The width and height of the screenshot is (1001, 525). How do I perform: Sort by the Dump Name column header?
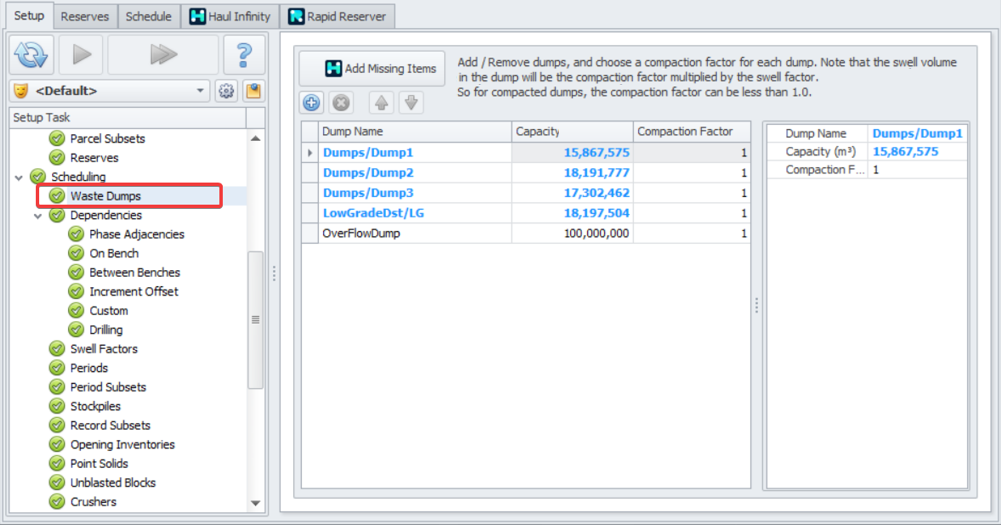point(415,132)
